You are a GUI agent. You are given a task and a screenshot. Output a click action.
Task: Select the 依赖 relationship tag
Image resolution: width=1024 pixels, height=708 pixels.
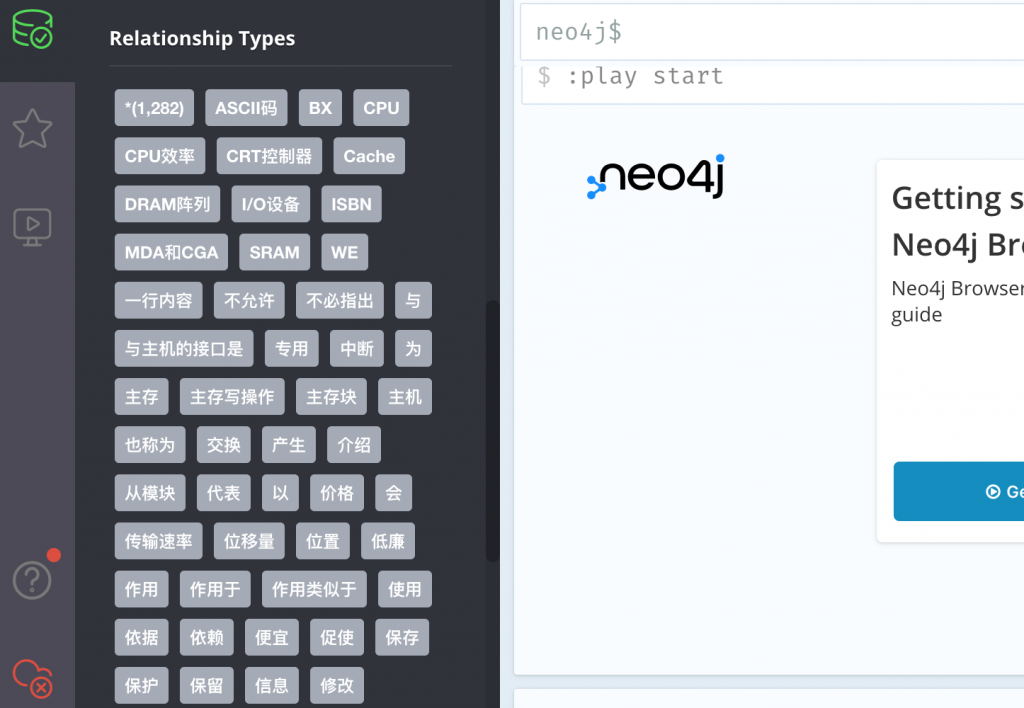(x=207, y=637)
